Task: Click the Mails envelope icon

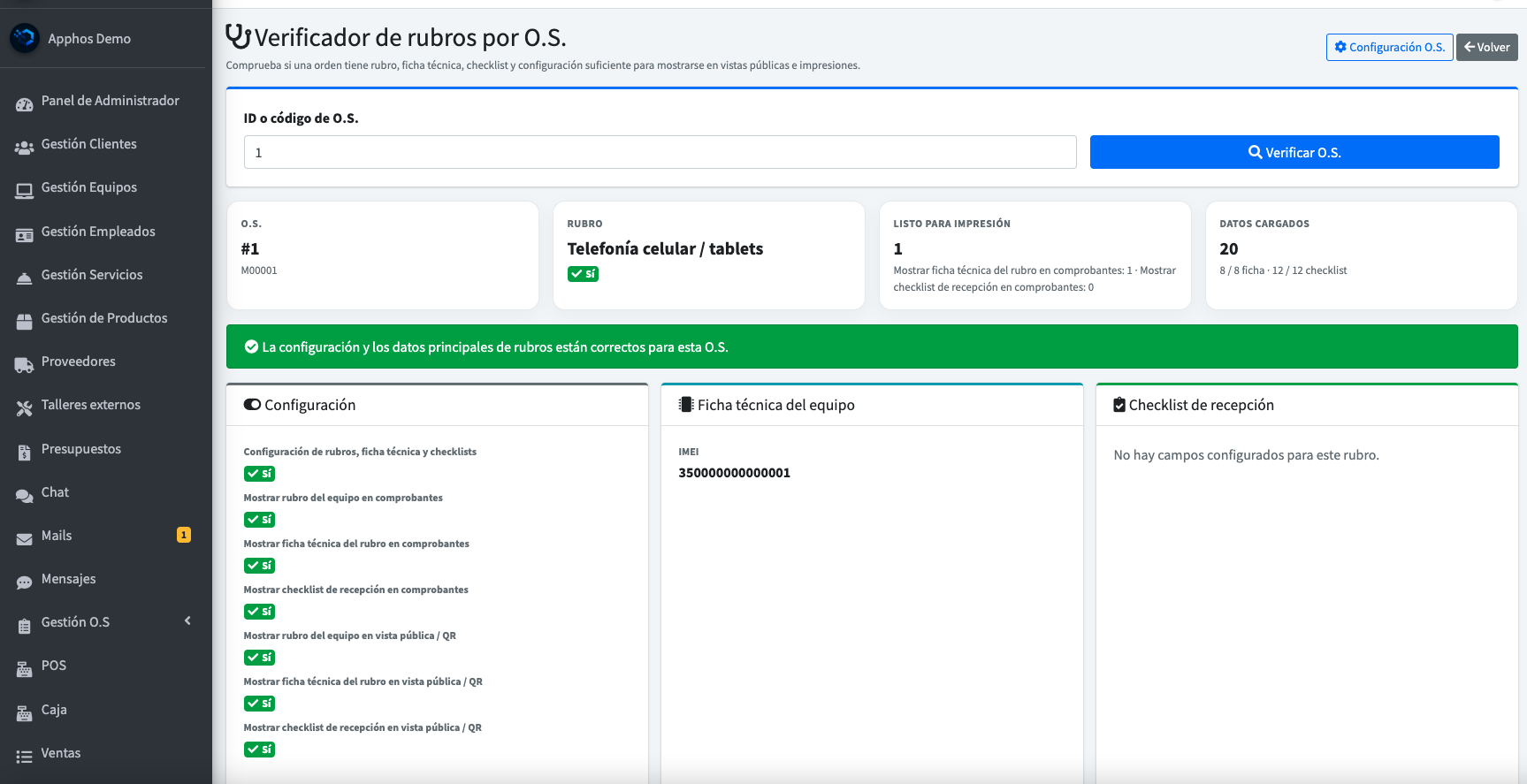Action: pos(25,539)
